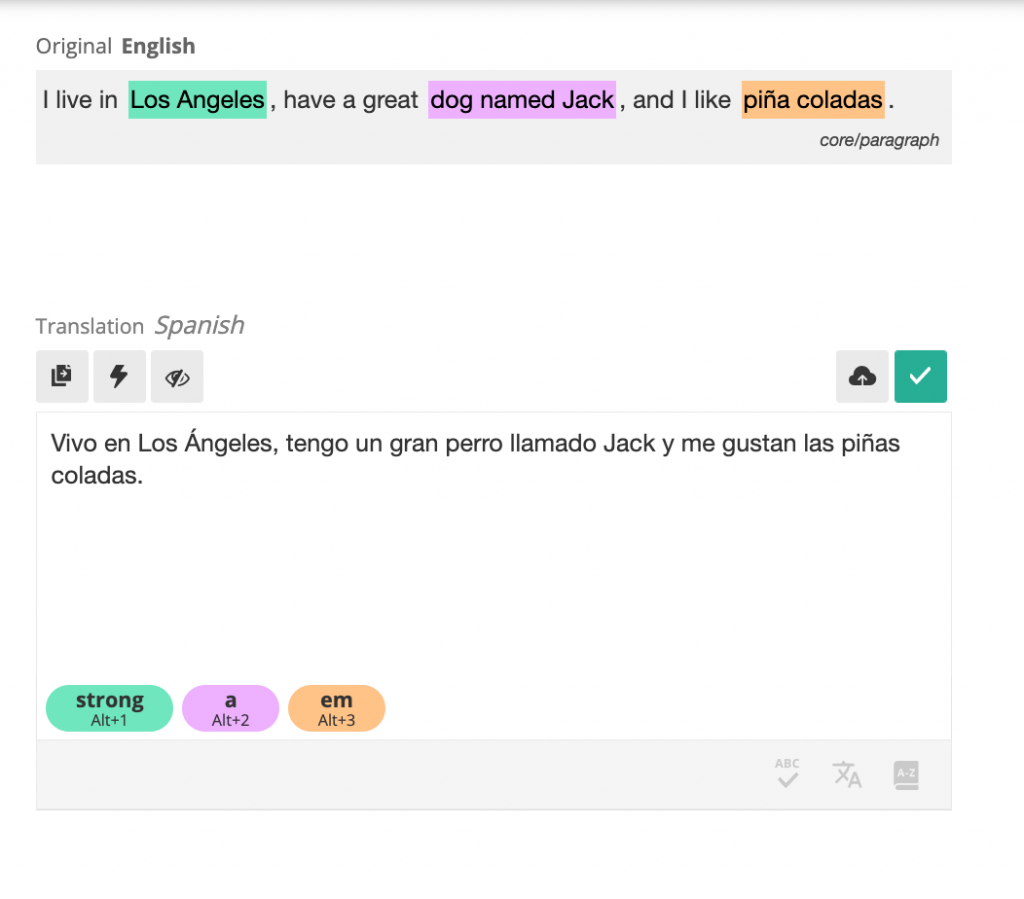The width and height of the screenshot is (1024, 899).
Task: Insert the purple a link tag
Action: [x=231, y=708]
